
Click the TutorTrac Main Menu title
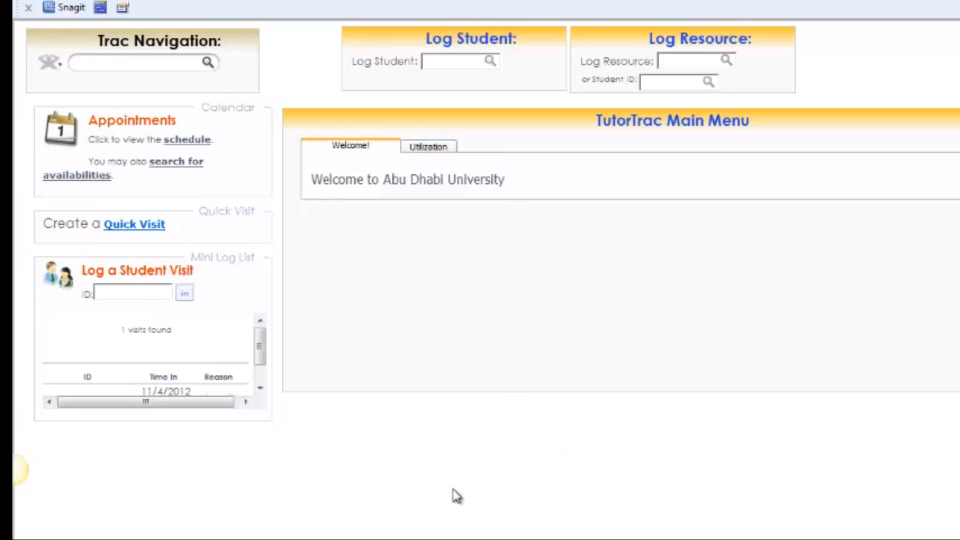pyautogui.click(x=672, y=121)
